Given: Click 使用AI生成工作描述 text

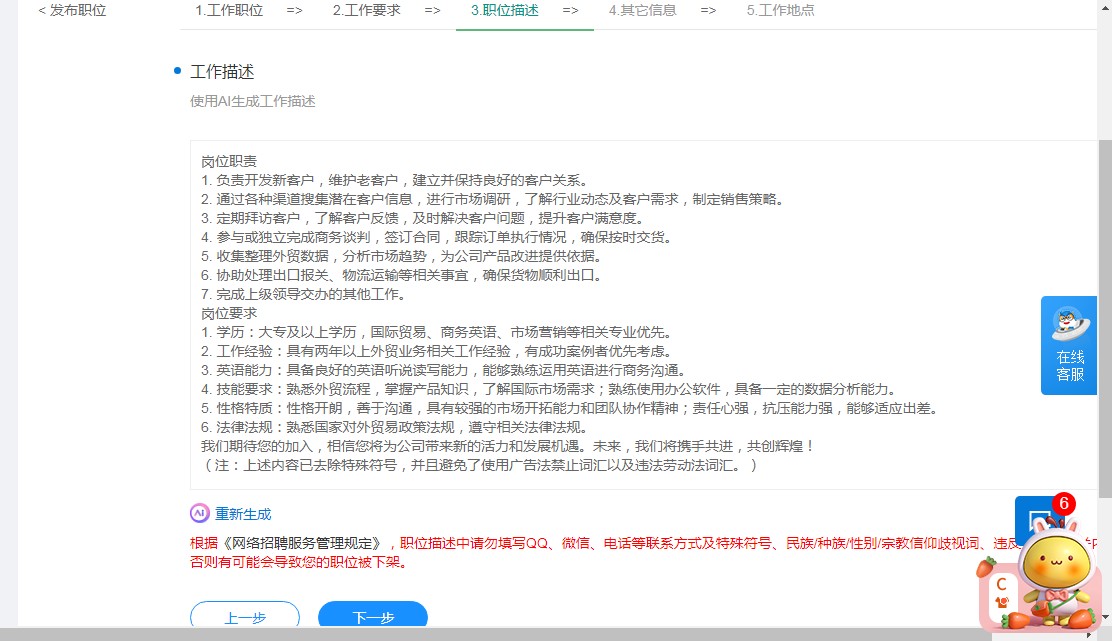Looking at the screenshot, I should (253, 101).
